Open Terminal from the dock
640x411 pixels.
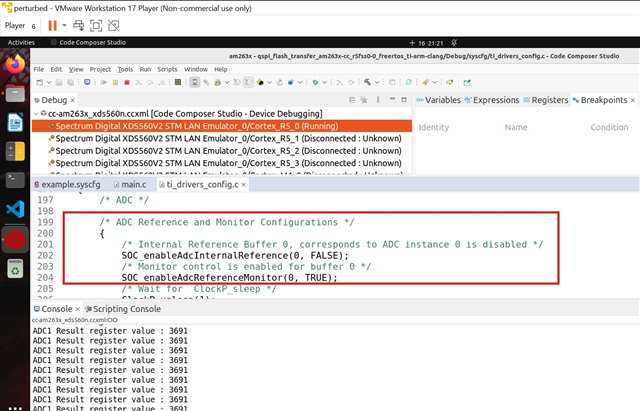tap(16, 180)
